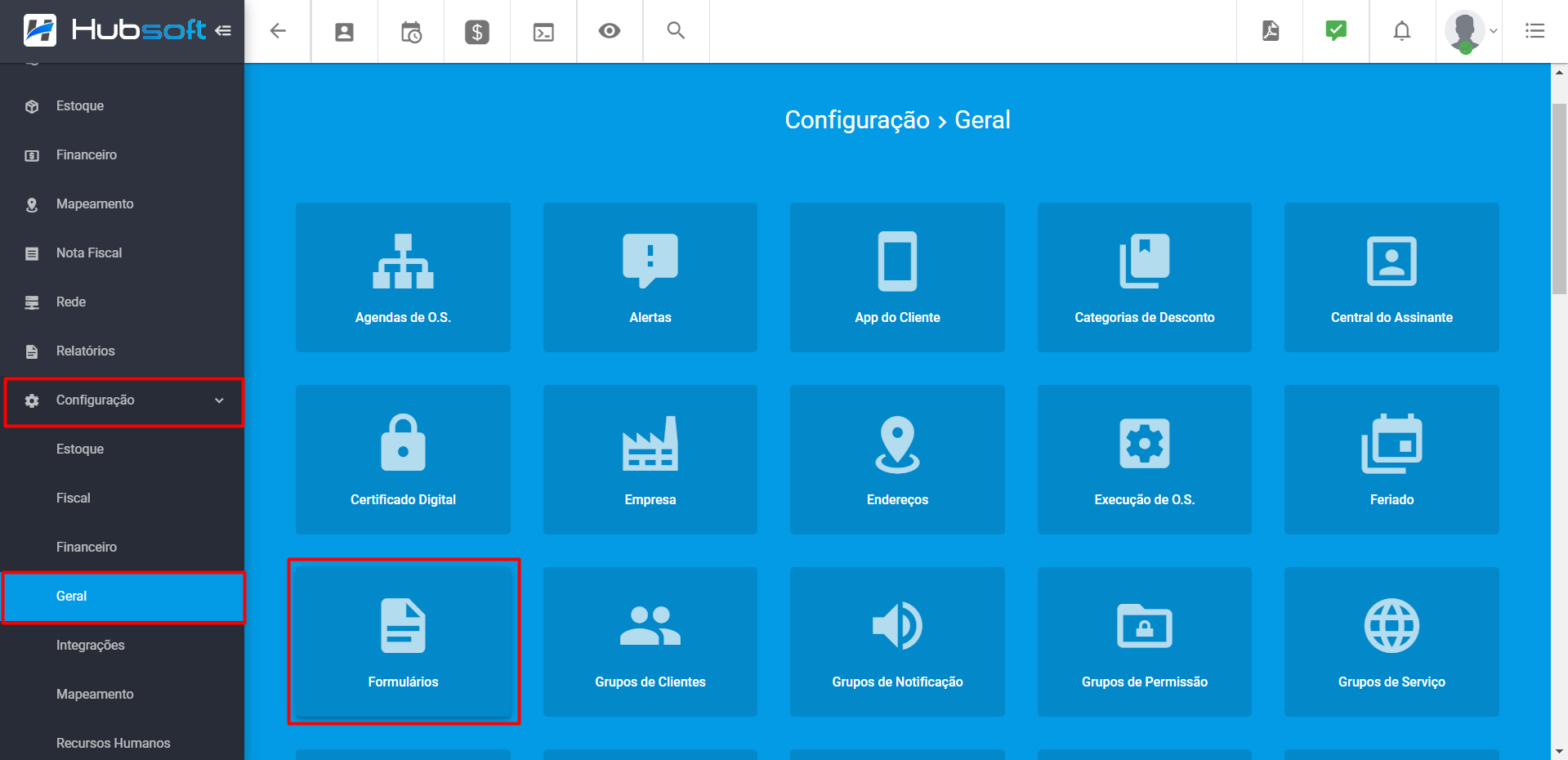Open the Alertas tile
The width and height of the screenshot is (1568, 760).
[x=650, y=277]
